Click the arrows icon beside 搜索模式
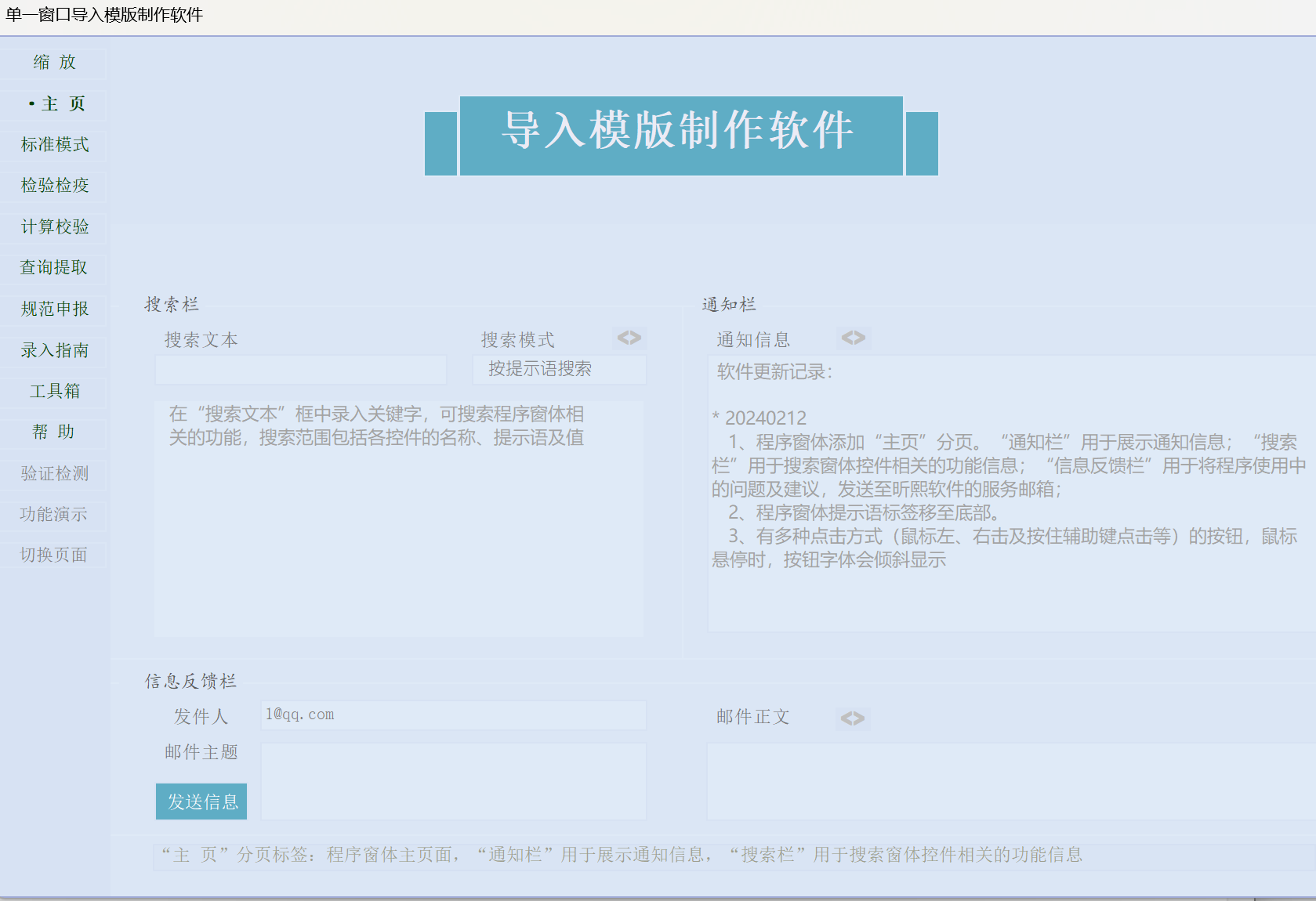This screenshot has width=1316, height=901. click(629, 338)
